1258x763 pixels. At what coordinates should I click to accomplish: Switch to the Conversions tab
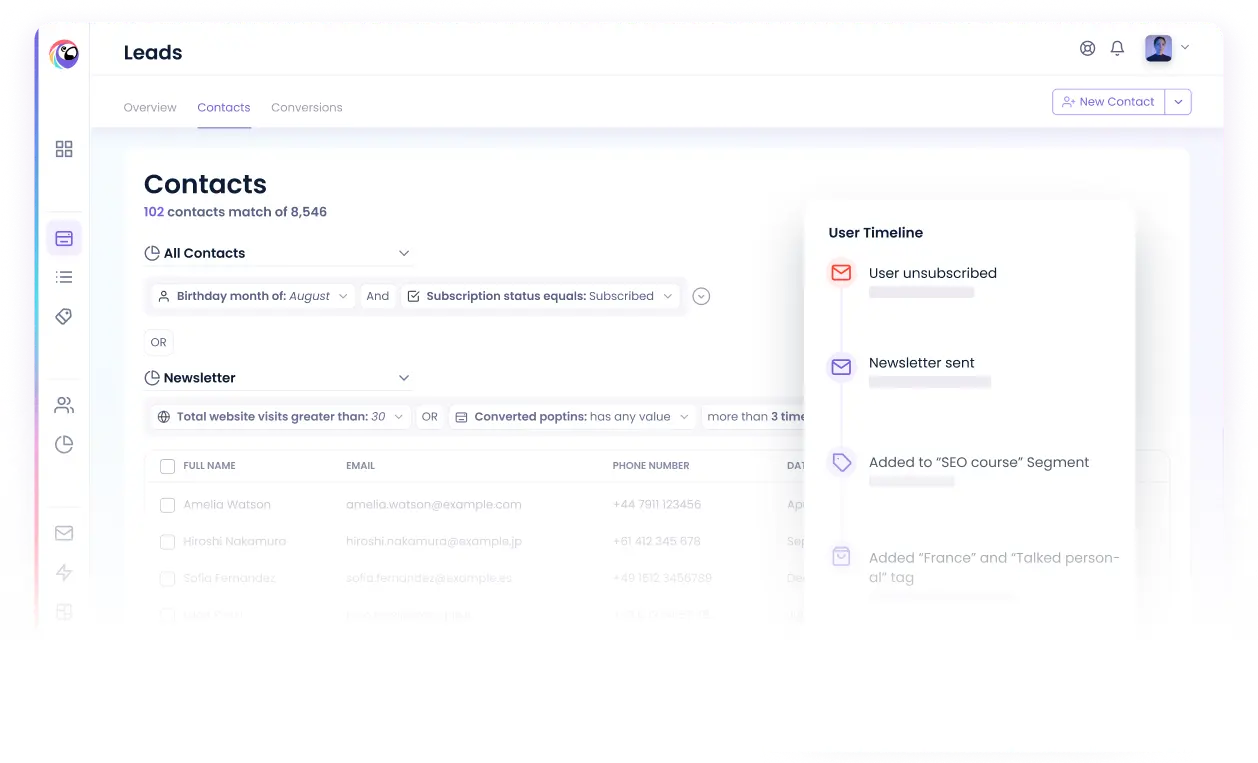(307, 107)
